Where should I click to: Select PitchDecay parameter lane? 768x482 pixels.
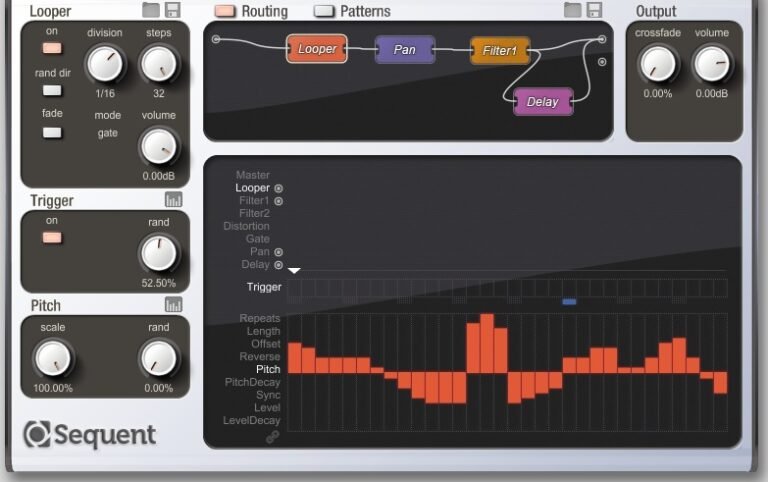tap(252, 382)
